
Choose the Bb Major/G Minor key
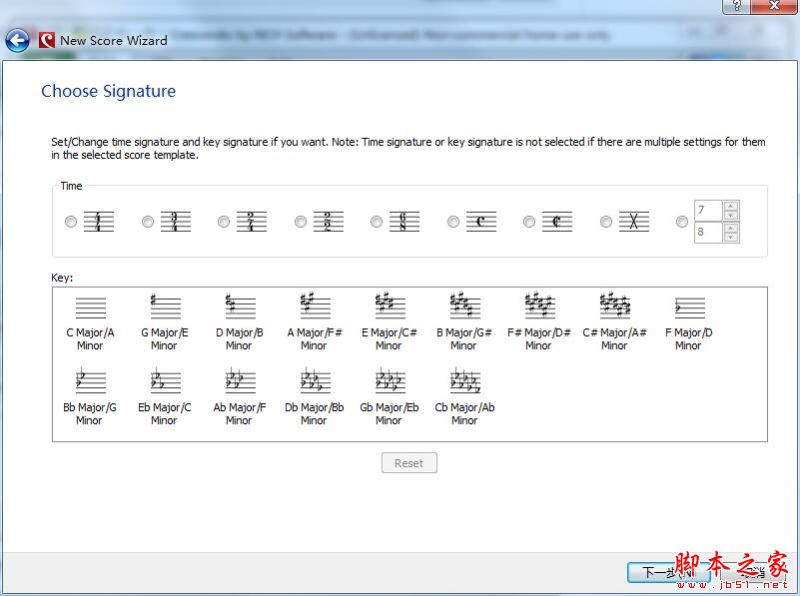[x=90, y=398]
